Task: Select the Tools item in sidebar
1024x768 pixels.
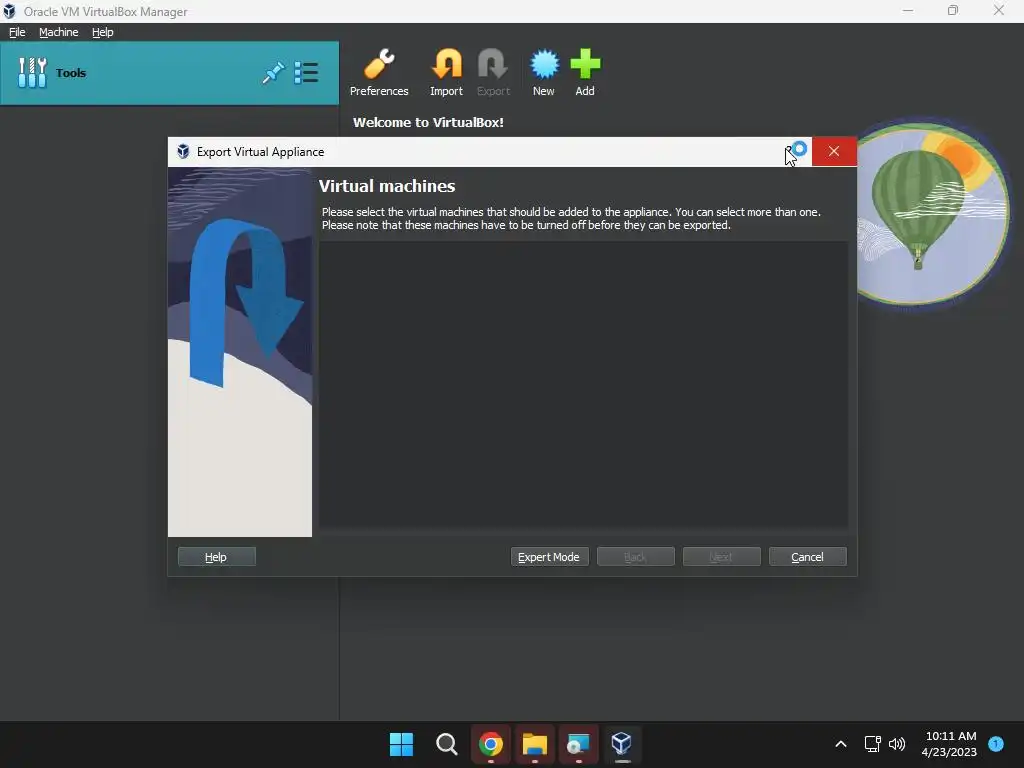Action: (x=169, y=72)
